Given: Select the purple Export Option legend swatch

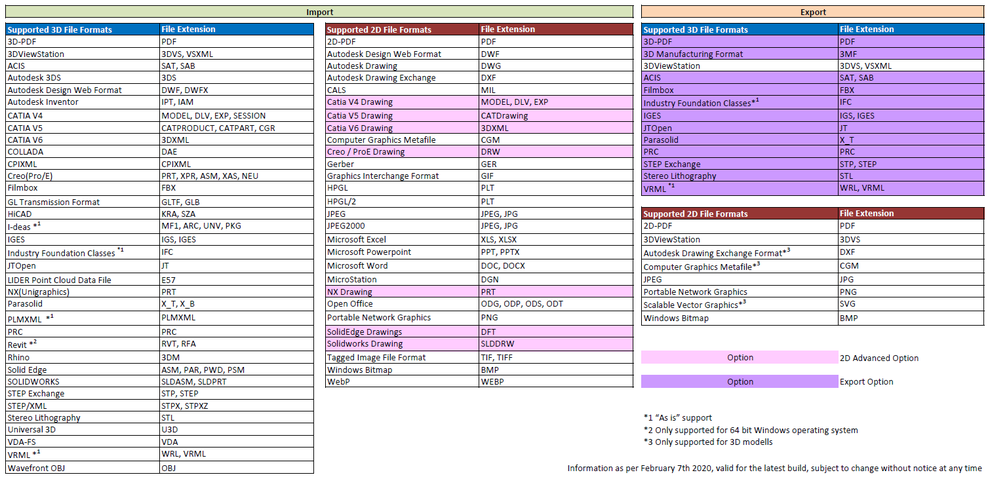Looking at the screenshot, I should [739, 382].
